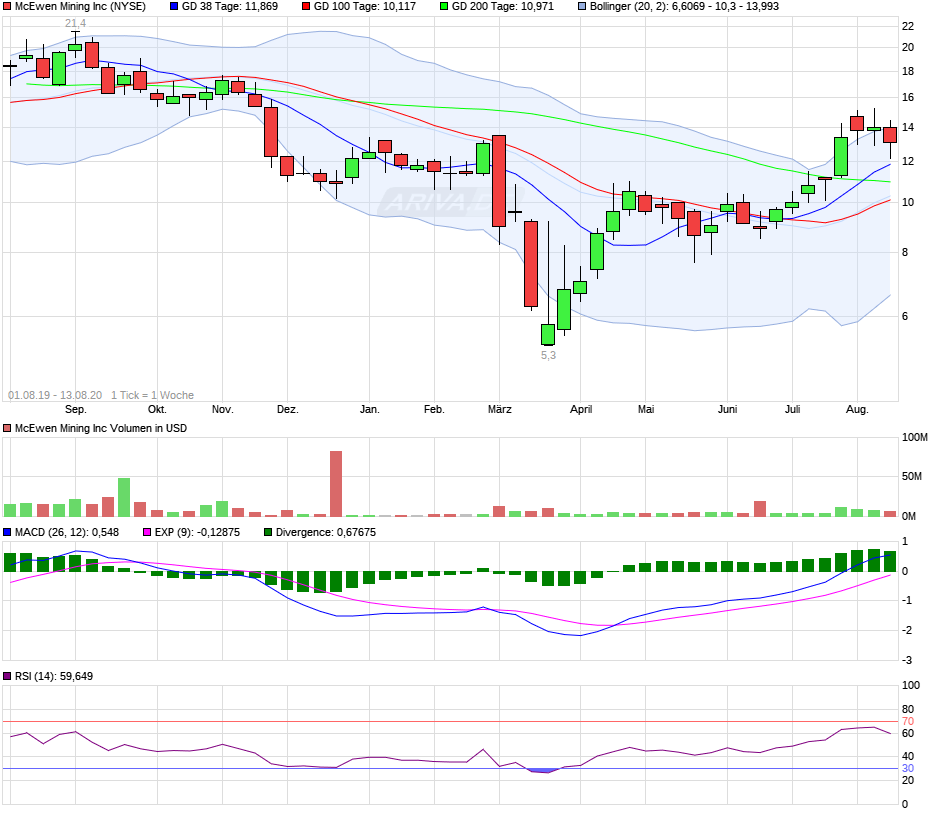Image resolution: width=940 pixels, height=814 pixels.
Task: Click the Nov. month axis label
Action: (x=222, y=409)
